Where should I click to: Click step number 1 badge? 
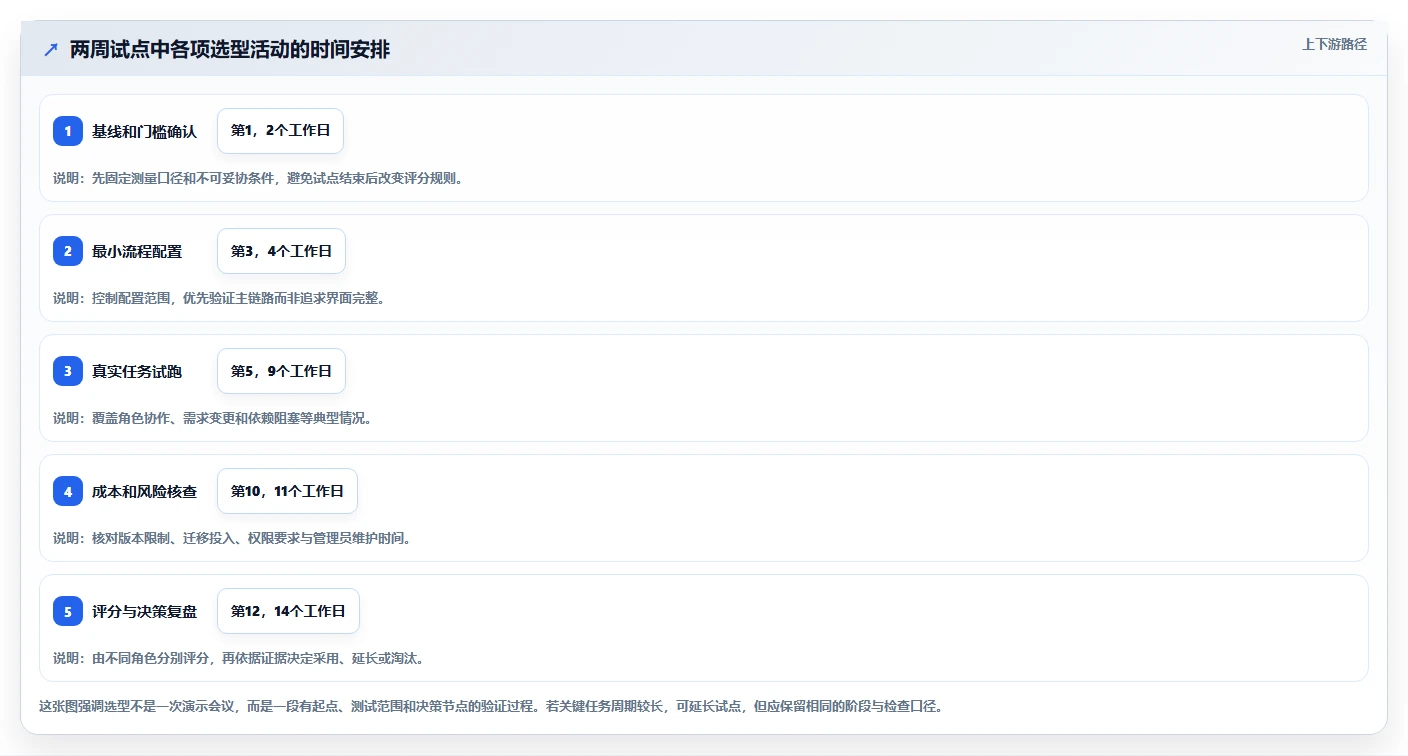pos(68,131)
